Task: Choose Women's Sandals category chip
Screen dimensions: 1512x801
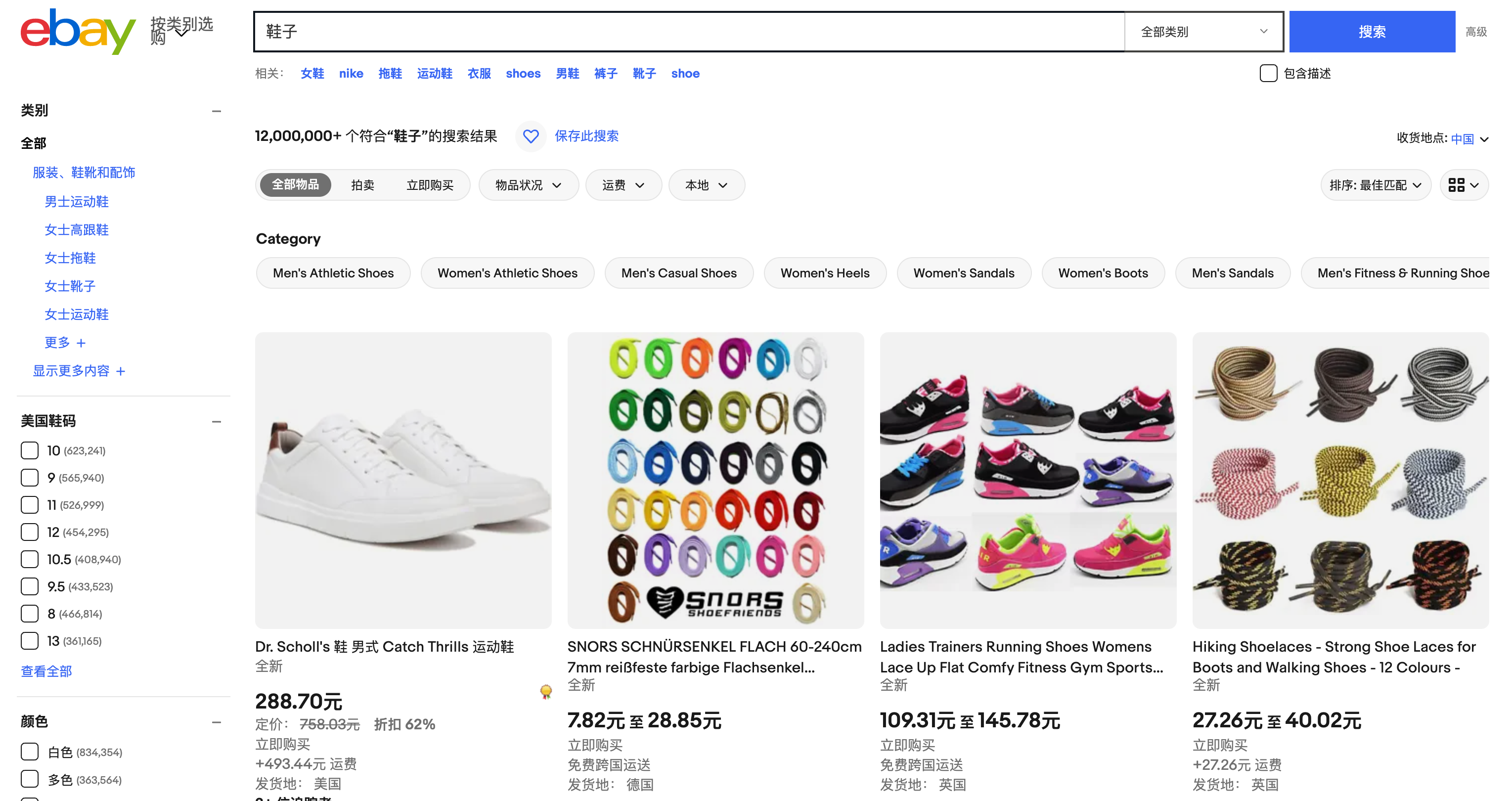Action: click(x=964, y=273)
